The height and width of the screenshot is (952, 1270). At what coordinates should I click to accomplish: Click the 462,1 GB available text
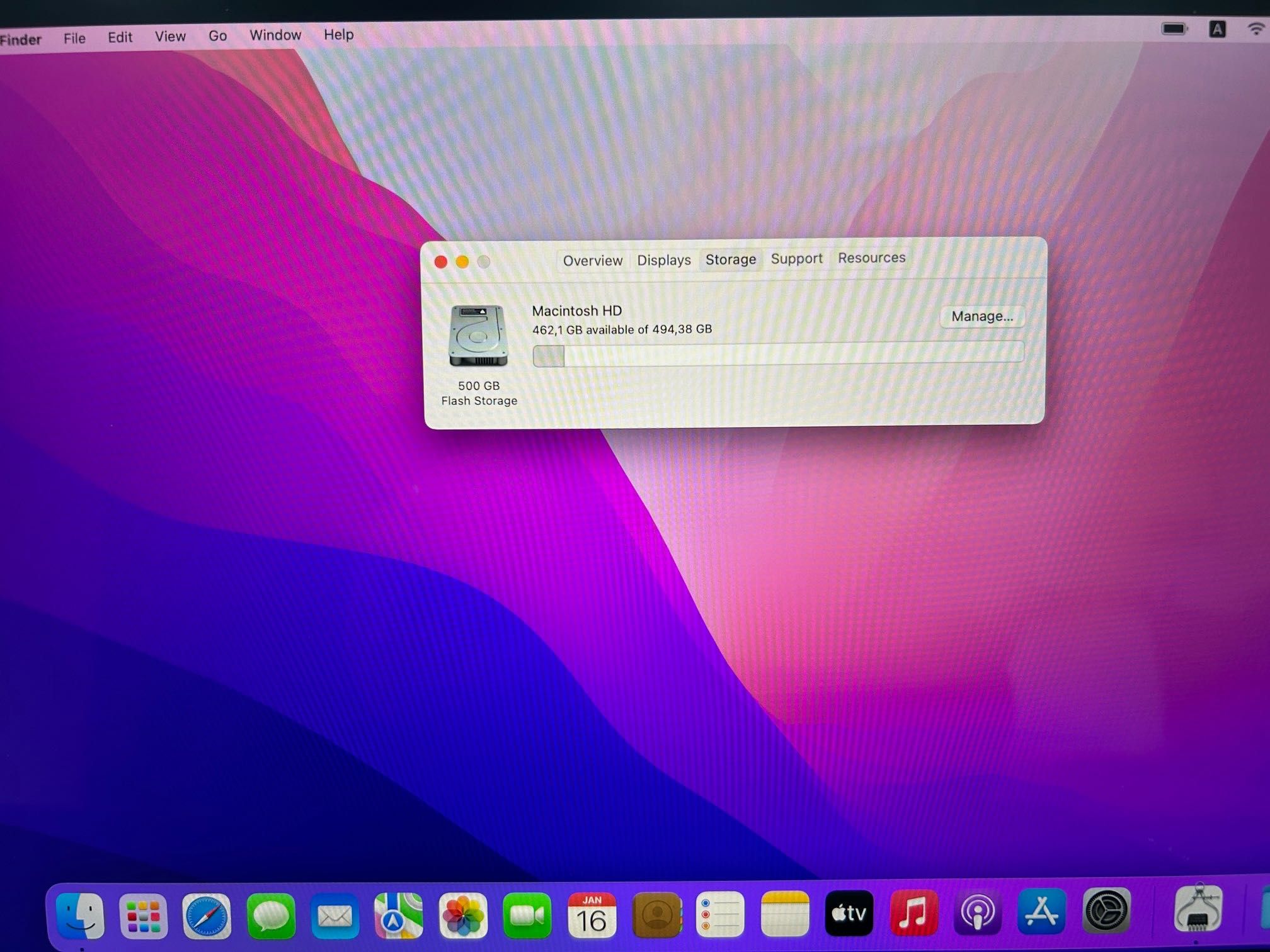coord(622,329)
